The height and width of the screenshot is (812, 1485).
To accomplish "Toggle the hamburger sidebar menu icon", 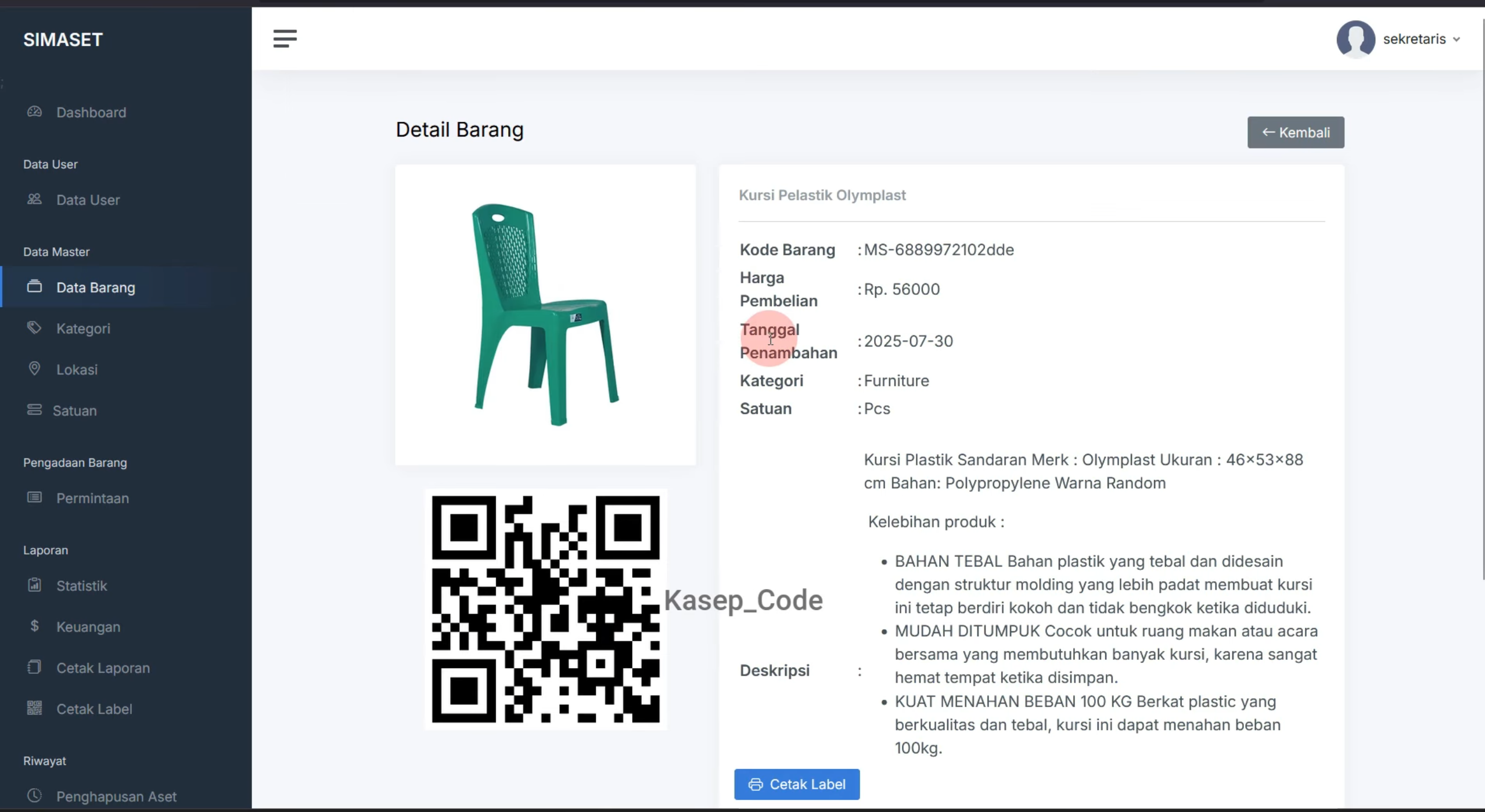I will [285, 39].
